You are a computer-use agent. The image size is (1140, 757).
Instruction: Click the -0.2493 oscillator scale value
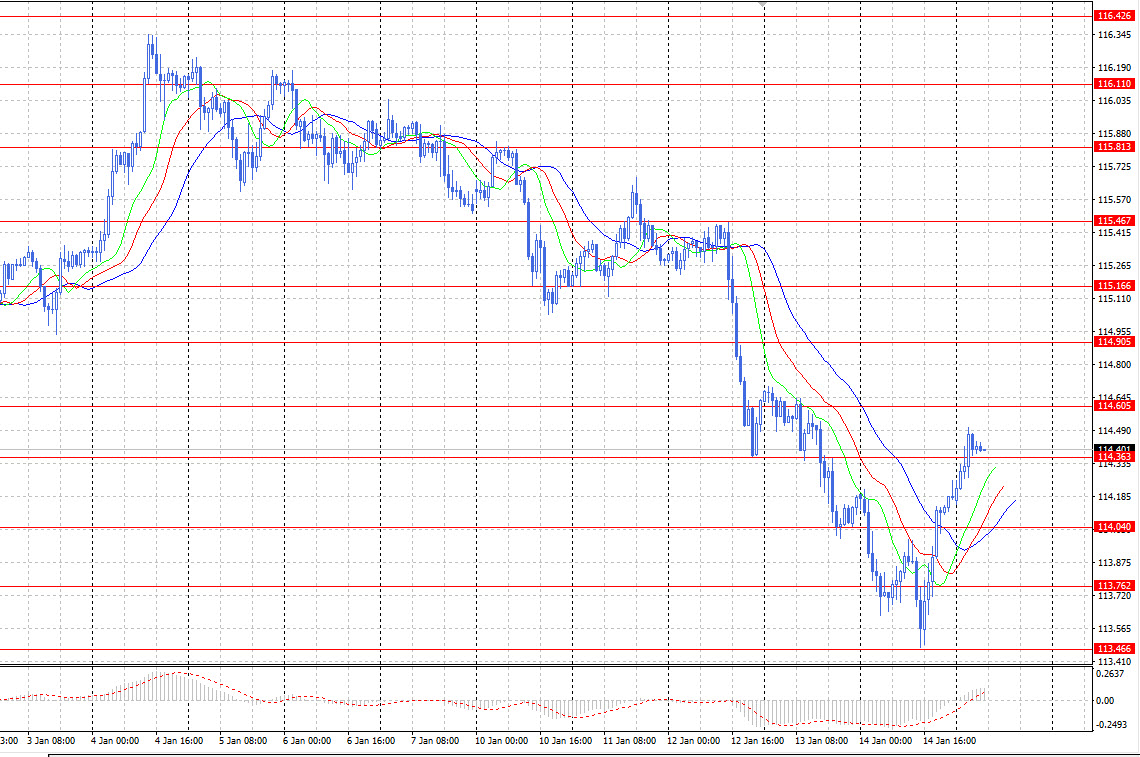click(1111, 725)
